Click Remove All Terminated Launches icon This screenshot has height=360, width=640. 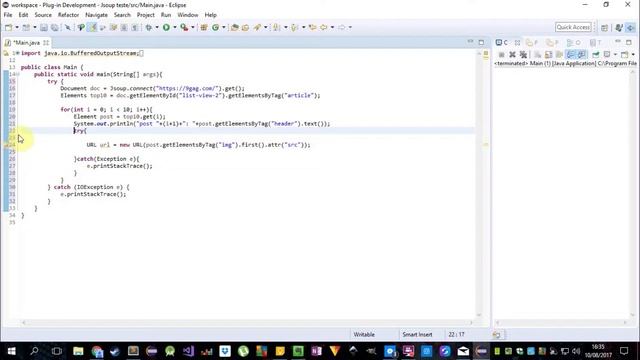coord(523,54)
